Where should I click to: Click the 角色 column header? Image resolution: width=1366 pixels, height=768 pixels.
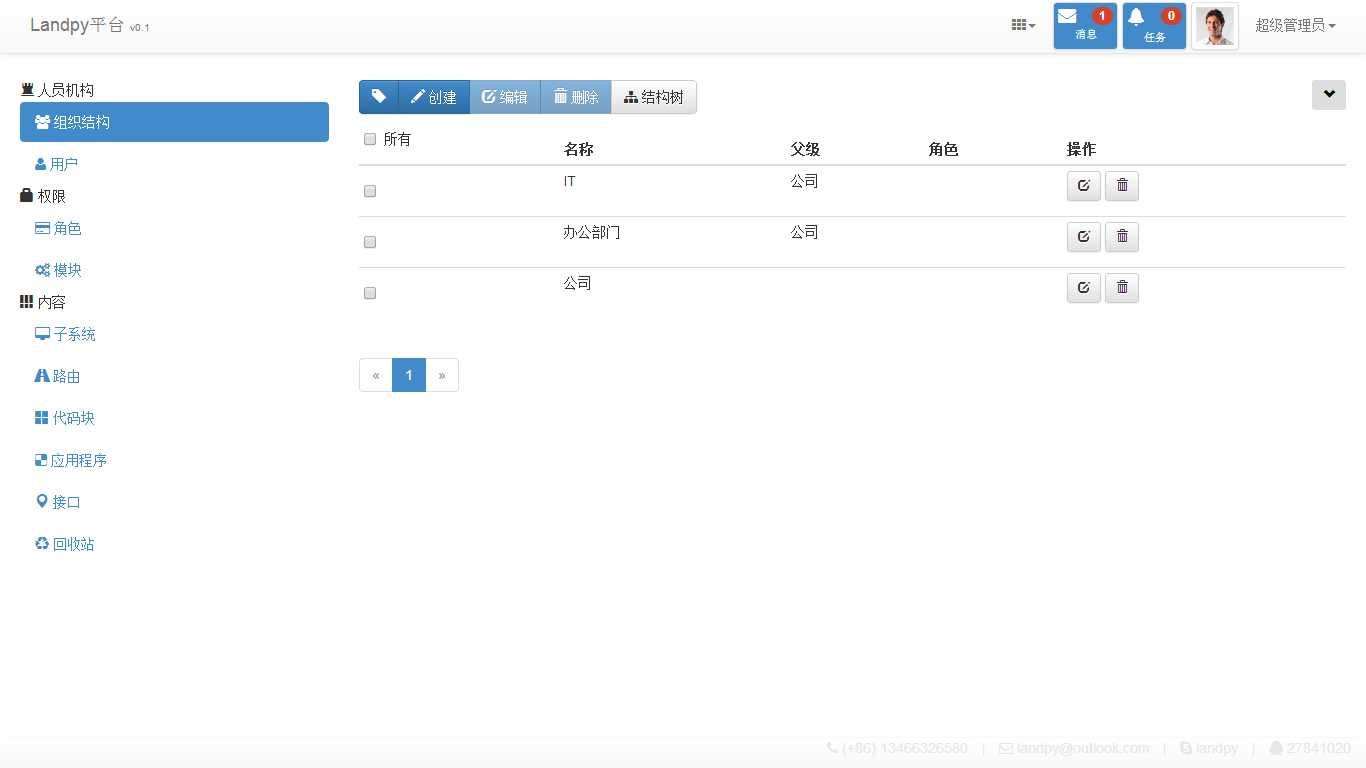point(943,149)
